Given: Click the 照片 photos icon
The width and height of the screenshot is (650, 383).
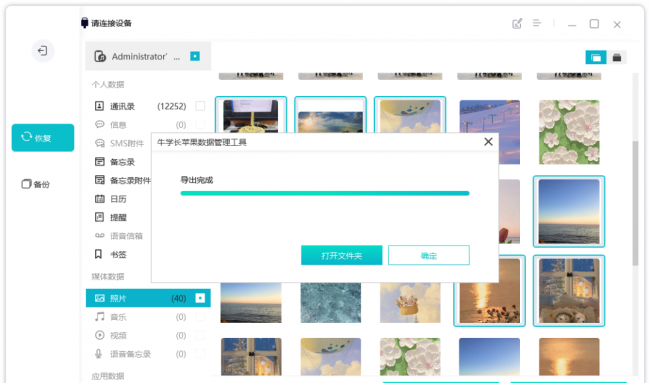Looking at the screenshot, I should 99,298.
